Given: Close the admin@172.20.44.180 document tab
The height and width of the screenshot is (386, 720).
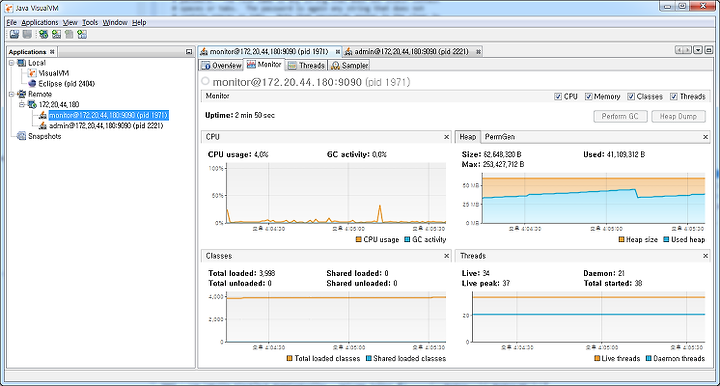Looking at the screenshot, I should pyautogui.click(x=478, y=52).
